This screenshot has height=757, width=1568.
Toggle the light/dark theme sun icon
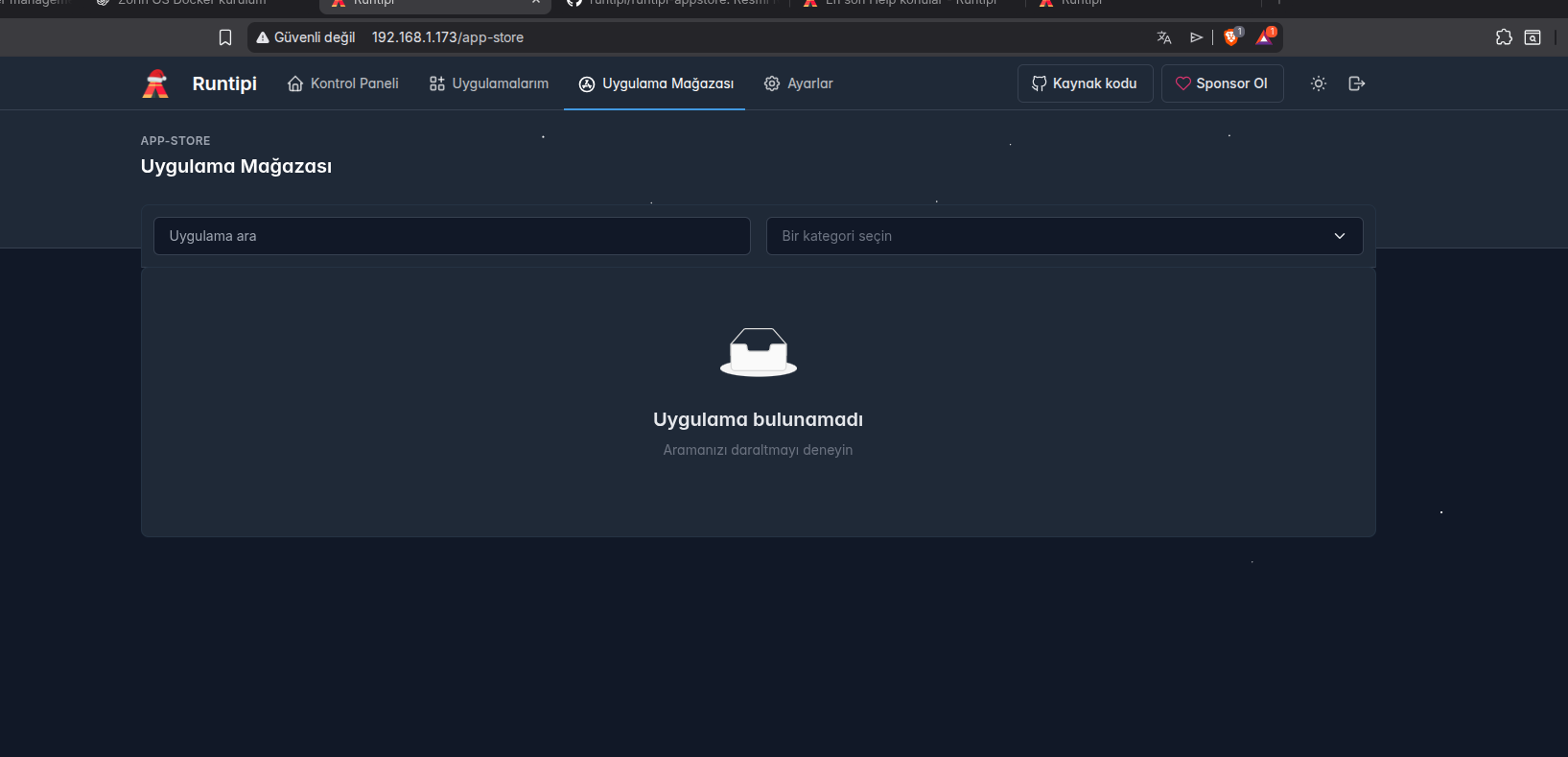[1319, 83]
